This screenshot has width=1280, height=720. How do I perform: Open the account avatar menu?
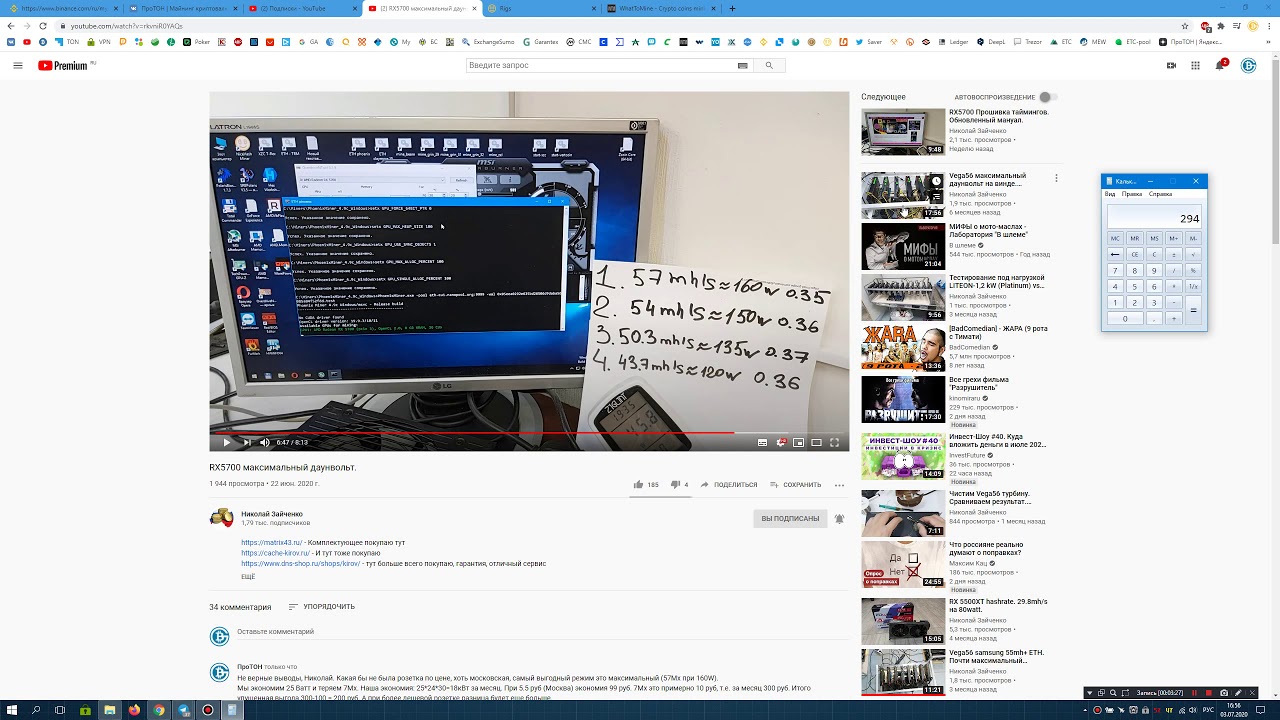click(1248, 66)
